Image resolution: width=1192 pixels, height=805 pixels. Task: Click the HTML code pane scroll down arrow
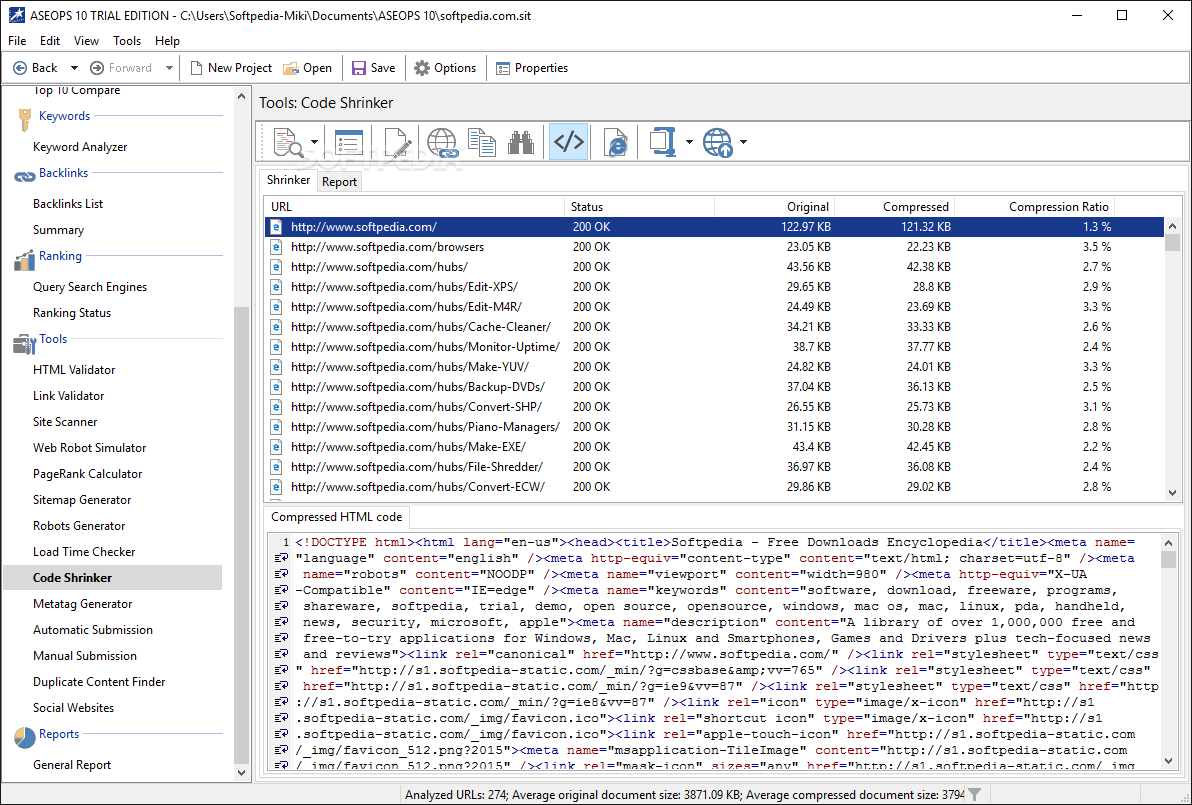click(x=1168, y=760)
